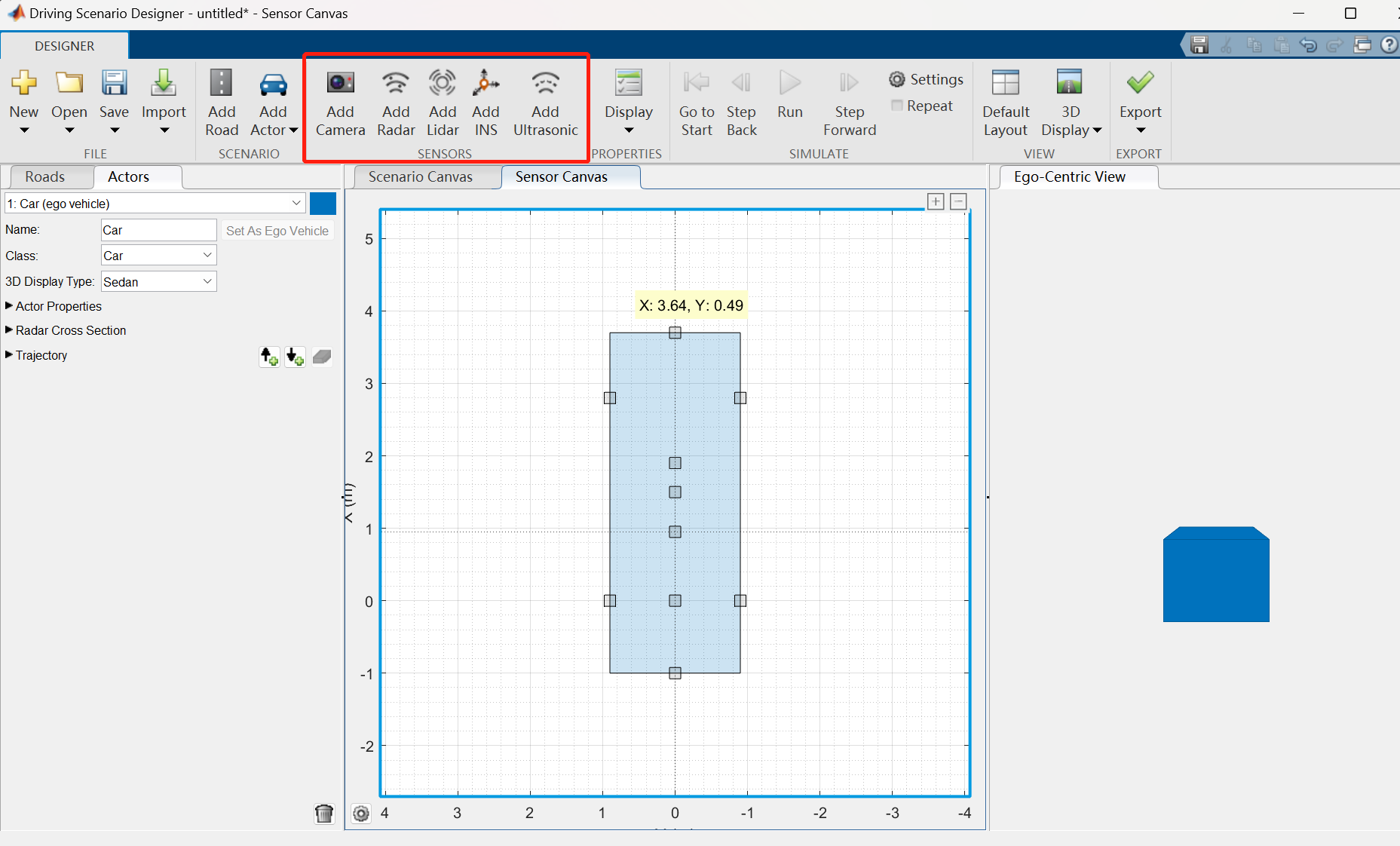Open the Open dropdown arrow
1400x846 pixels.
(69, 130)
